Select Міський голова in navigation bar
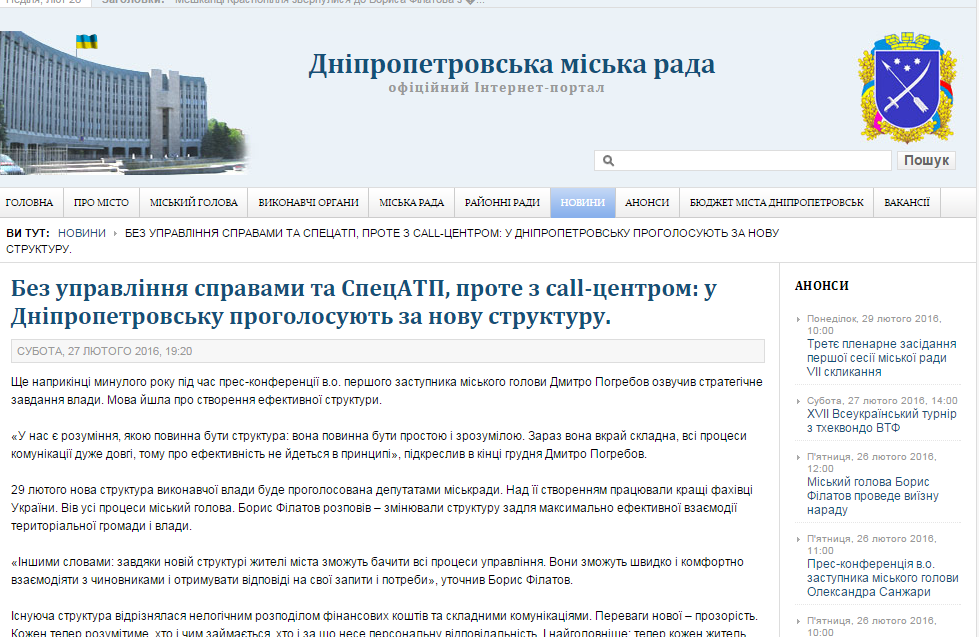Image resolution: width=979 pixels, height=637 pixels. 194,202
